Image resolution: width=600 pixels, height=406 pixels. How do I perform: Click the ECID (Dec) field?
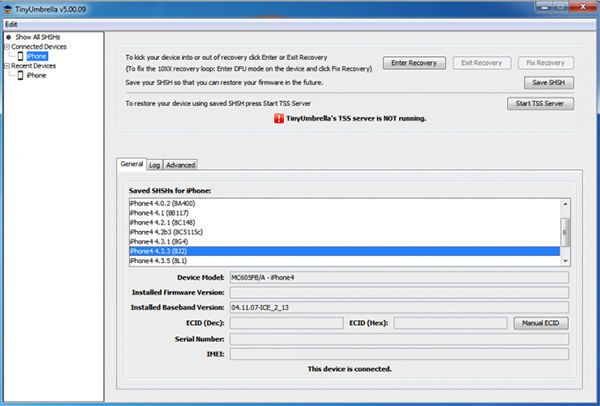(x=286, y=323)
